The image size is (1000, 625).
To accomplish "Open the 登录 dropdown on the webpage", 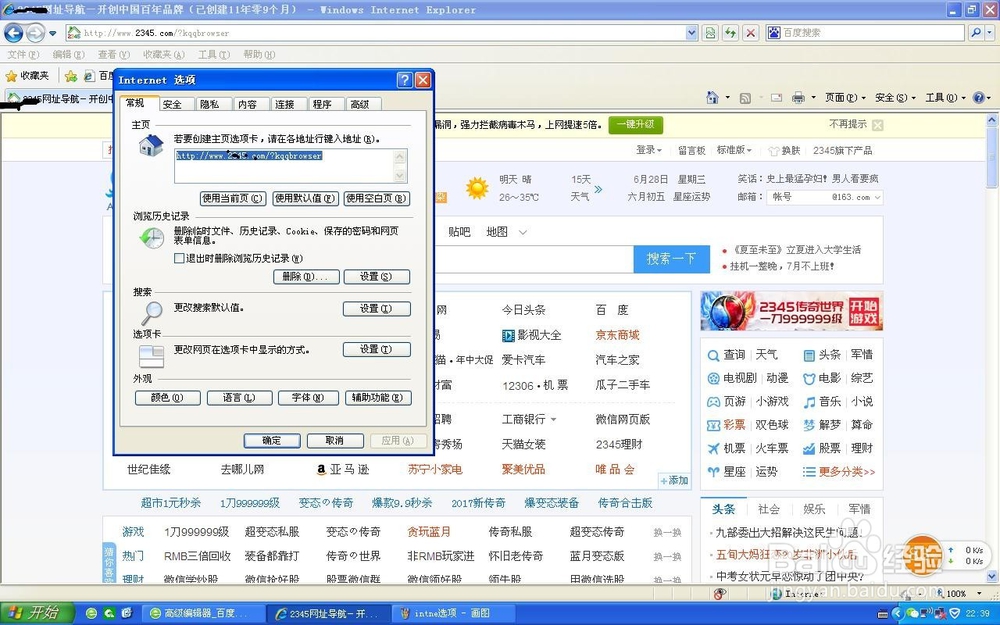I will (649, 150).
